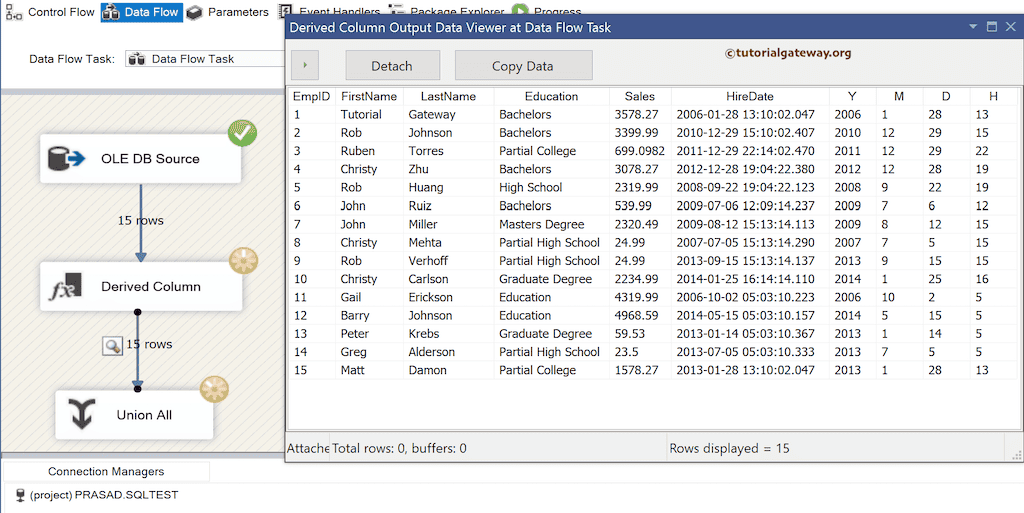Switch to the Control Flow tab
1024x513 pixels.
[x=50, y=12]
